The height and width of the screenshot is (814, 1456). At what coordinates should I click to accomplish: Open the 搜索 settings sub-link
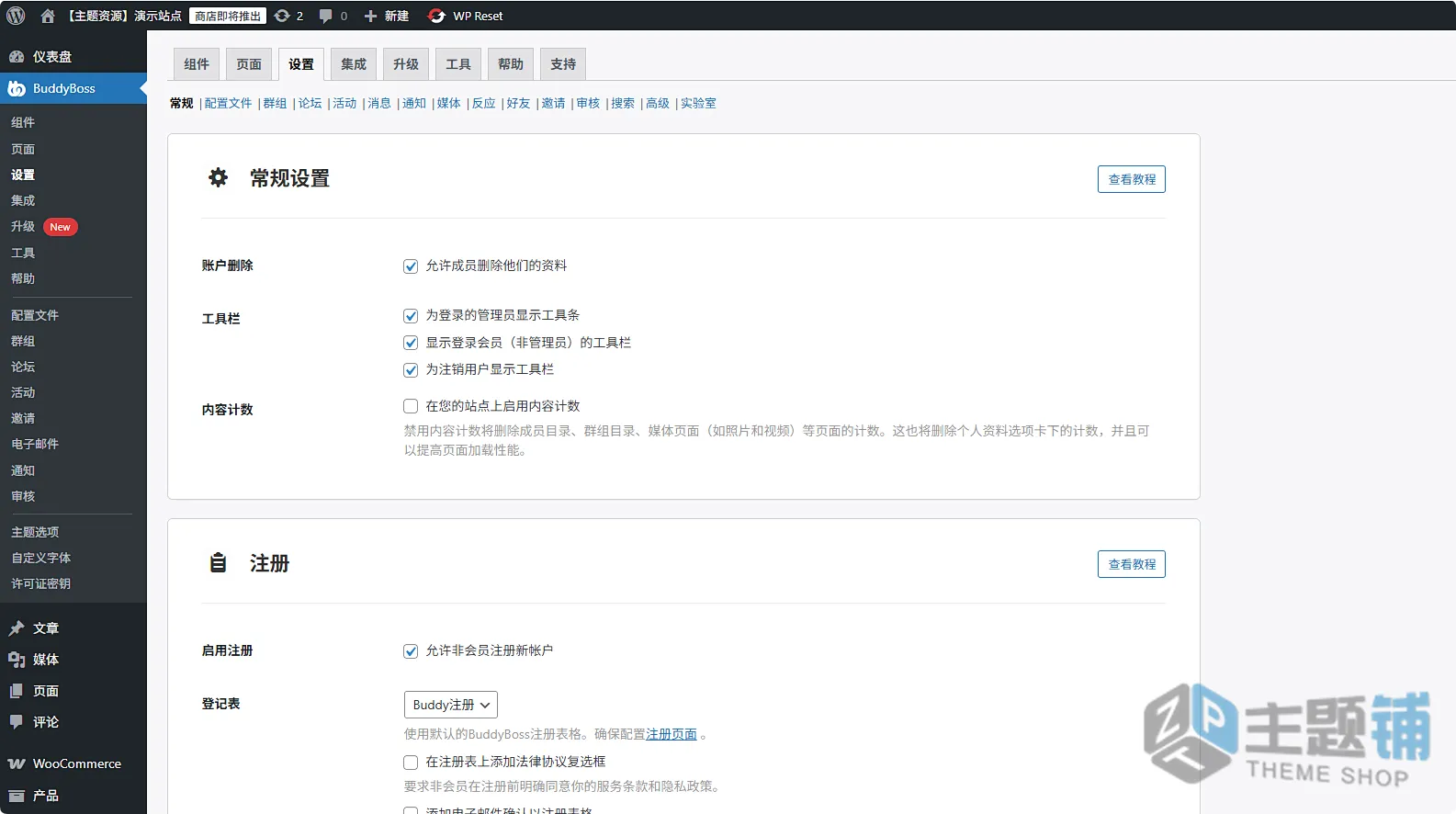623,103
